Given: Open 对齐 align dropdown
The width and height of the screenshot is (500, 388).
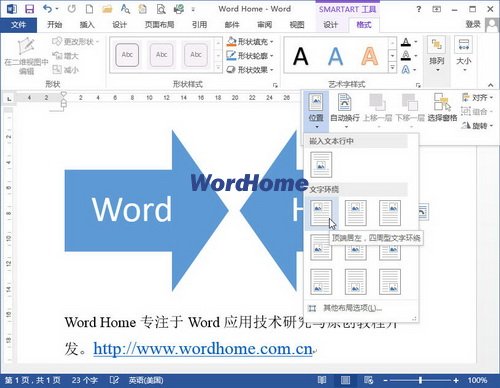Looking at the screenshot, I should pos(477,98).
